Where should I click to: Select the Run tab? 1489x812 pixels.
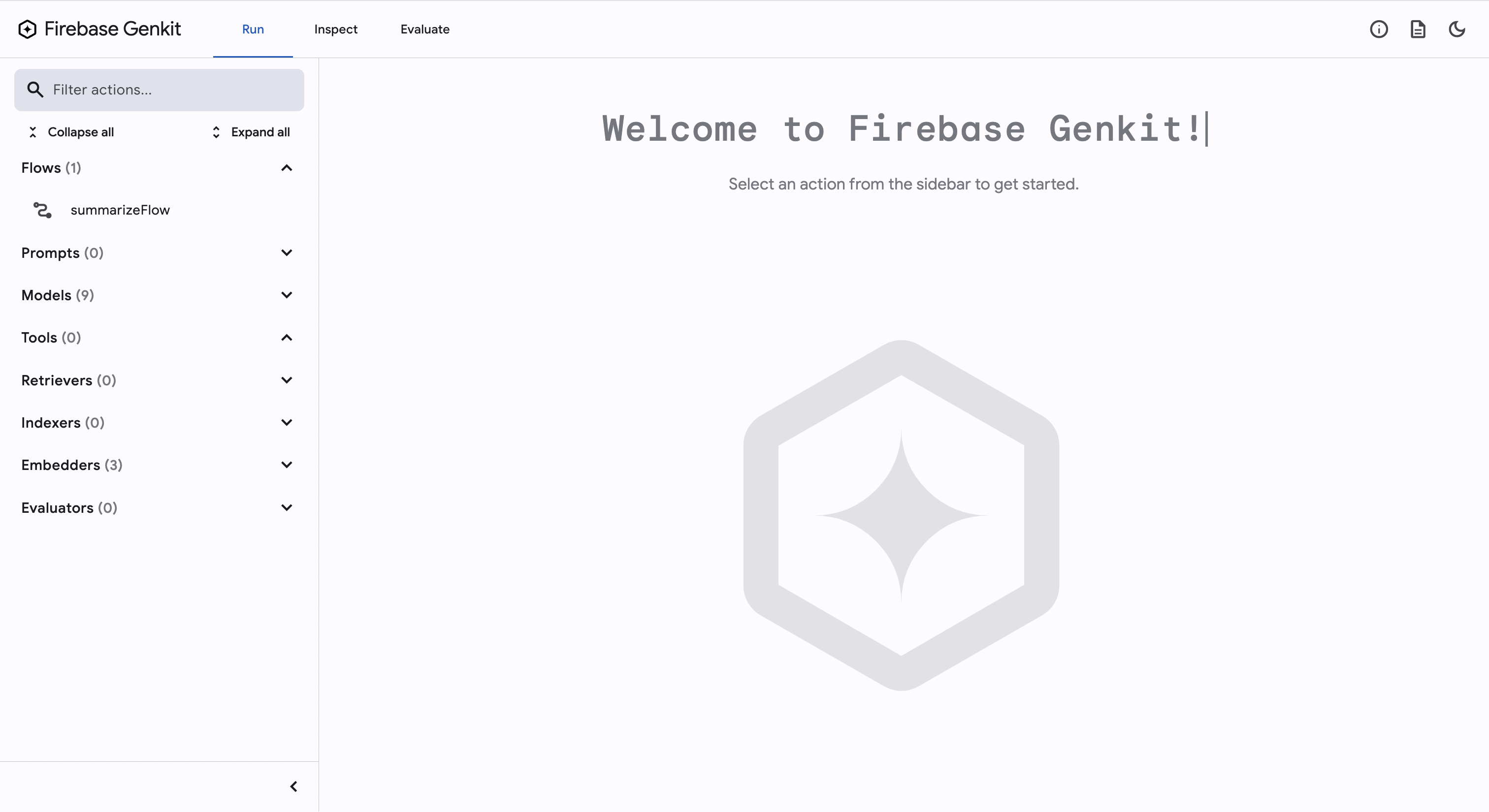click(x=252, y=29)
